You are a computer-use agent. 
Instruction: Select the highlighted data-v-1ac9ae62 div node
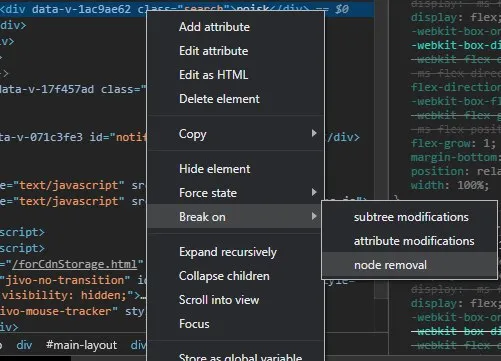point(187,9)
